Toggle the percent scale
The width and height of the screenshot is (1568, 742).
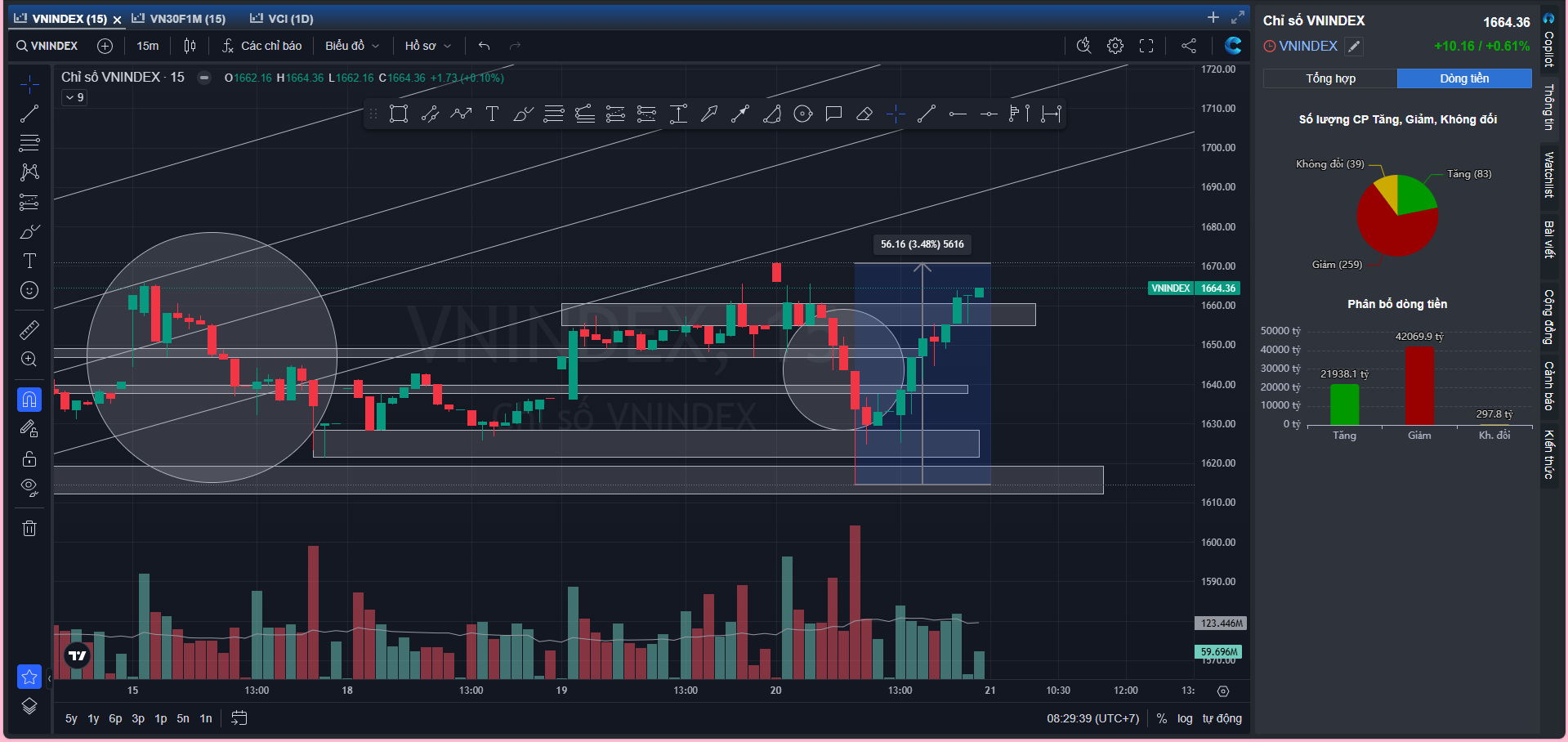pyautogui.click(x=1162, y=718)
